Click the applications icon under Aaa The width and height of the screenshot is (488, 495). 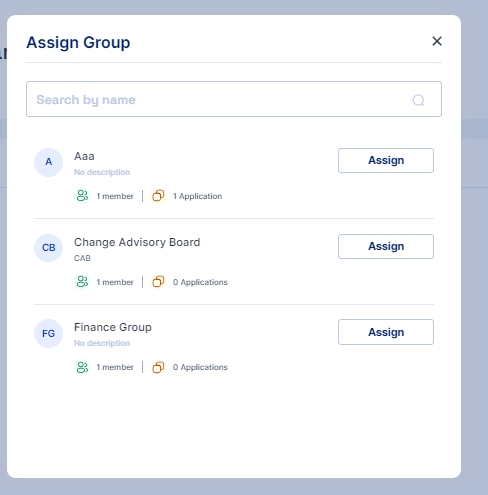[x=158, y=196]
